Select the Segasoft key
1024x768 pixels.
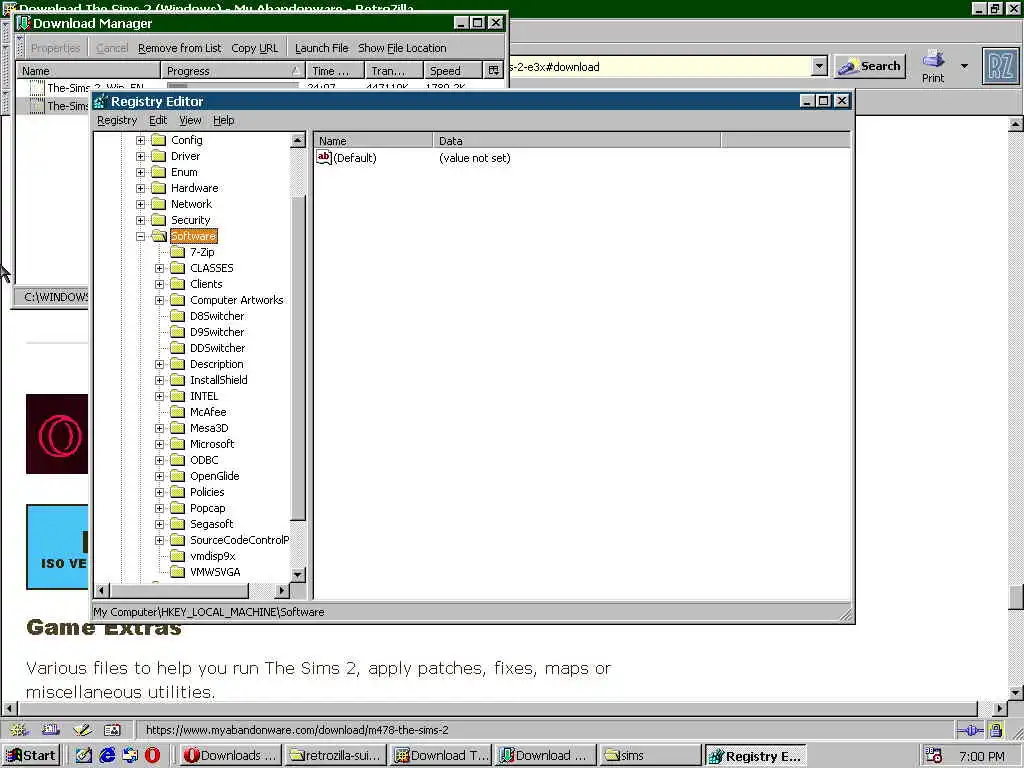point(212,524)
